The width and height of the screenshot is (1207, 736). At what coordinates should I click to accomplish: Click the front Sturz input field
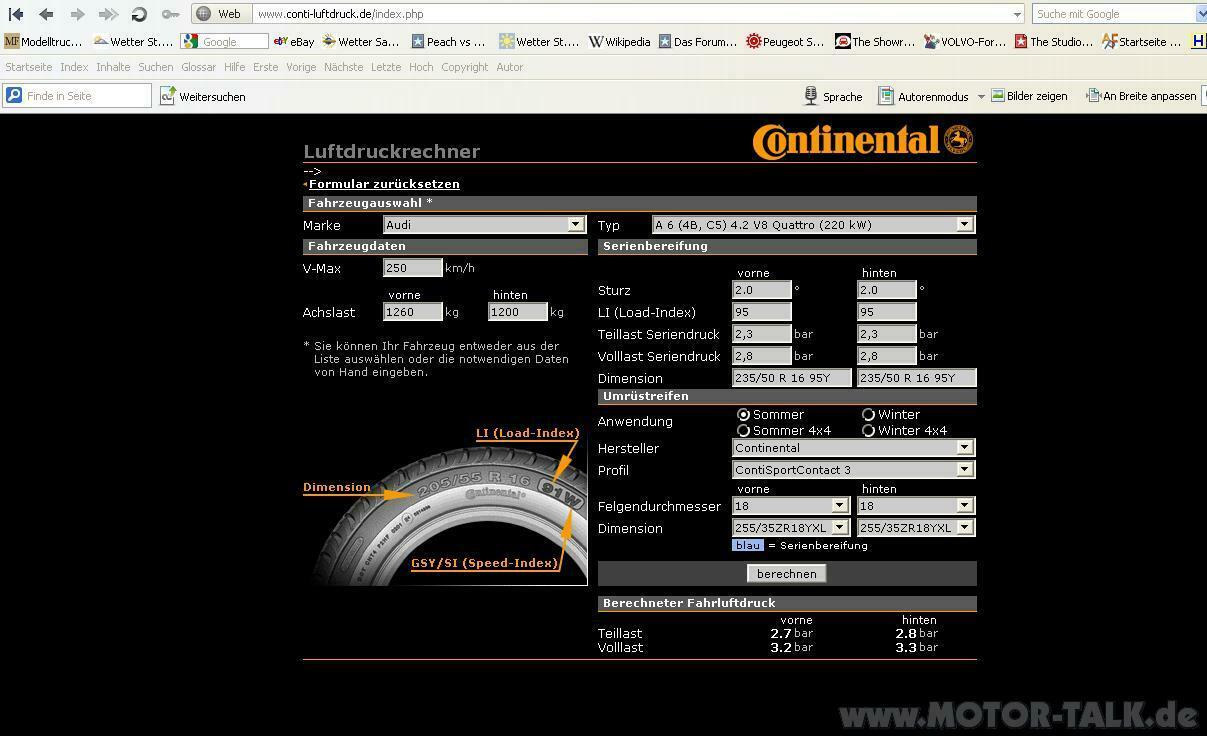tap(762, 289)
